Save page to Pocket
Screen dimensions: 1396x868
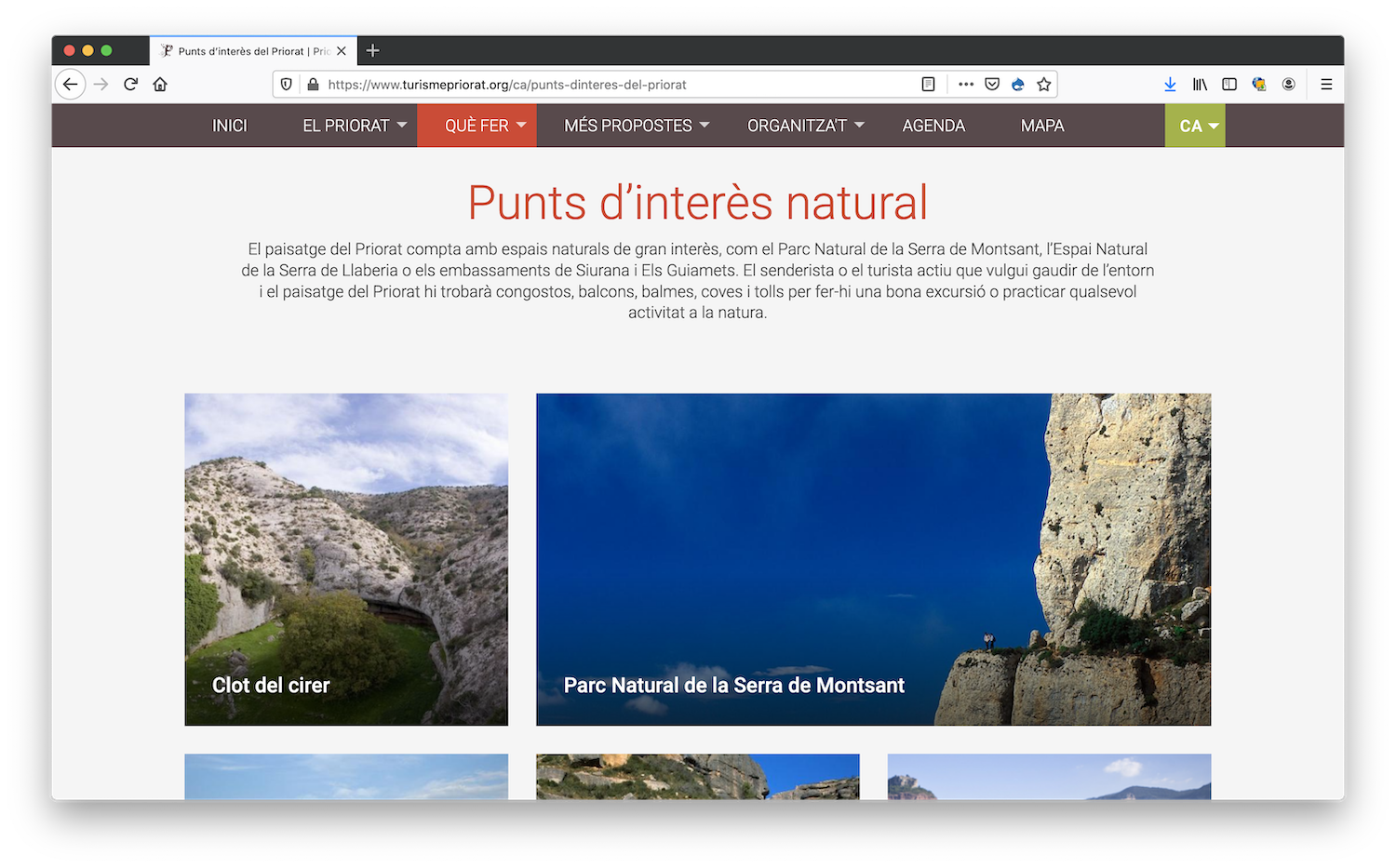[x=992, y=85]
